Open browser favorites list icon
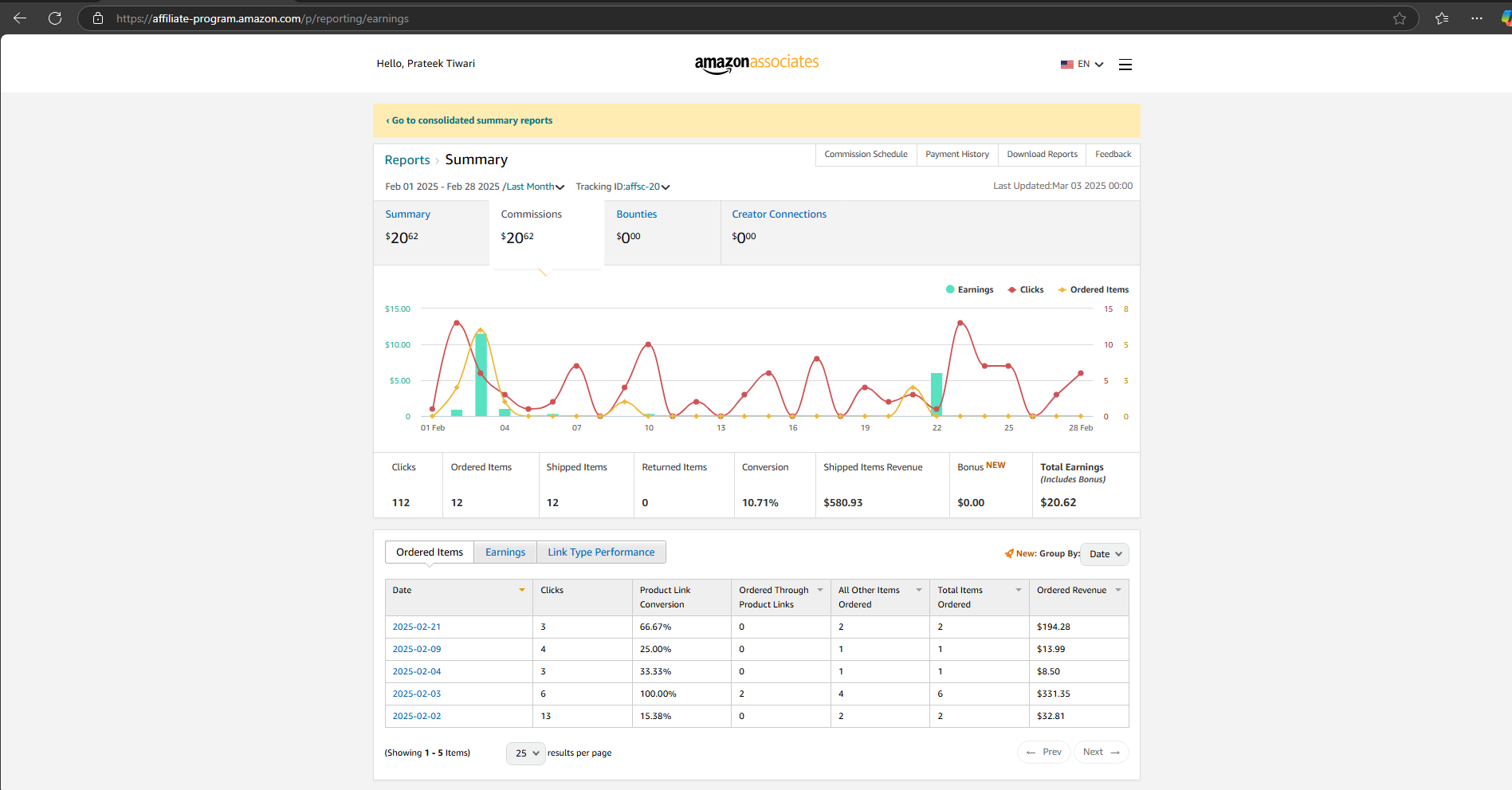 (1442, 18)
